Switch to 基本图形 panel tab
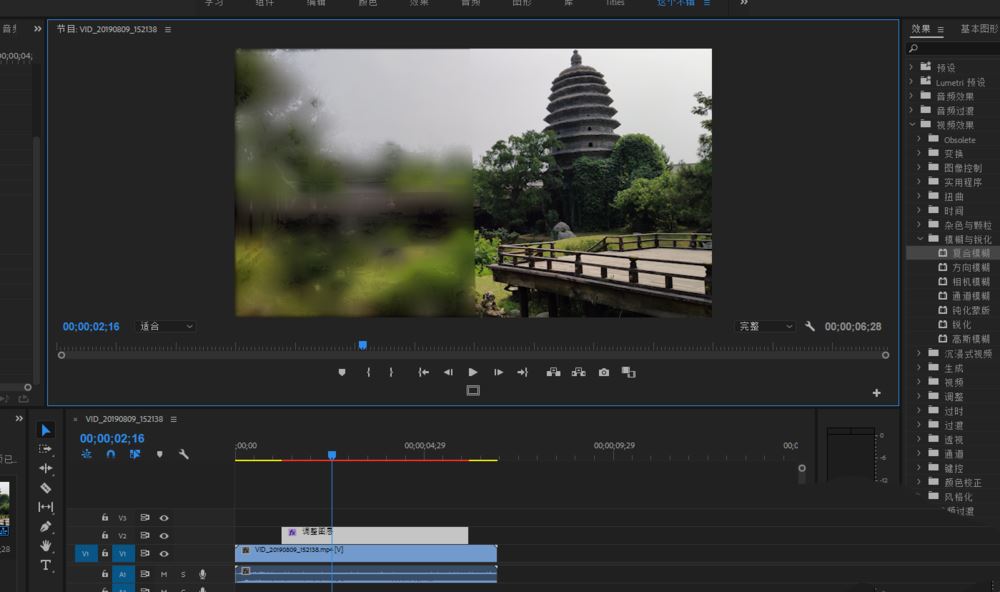This screenshot has width=1000, height=592. pyautogui.click(x=979, y=29)
